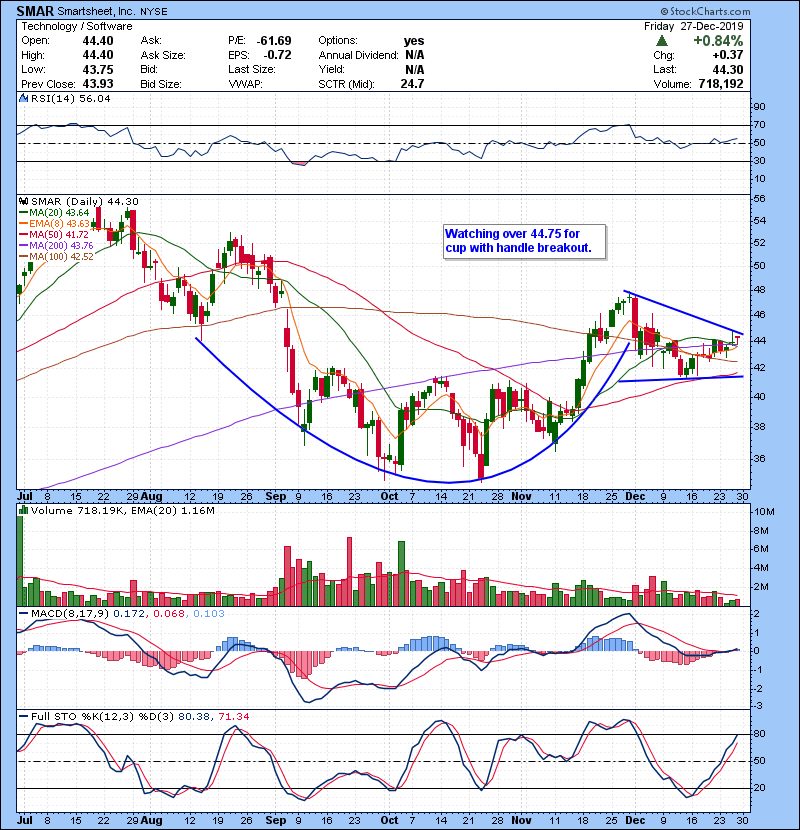The width and height of the screenshot is (800, 830).
Task: Click the "56" price axis label
Action: pyautogui.click(x=759, y=199)
